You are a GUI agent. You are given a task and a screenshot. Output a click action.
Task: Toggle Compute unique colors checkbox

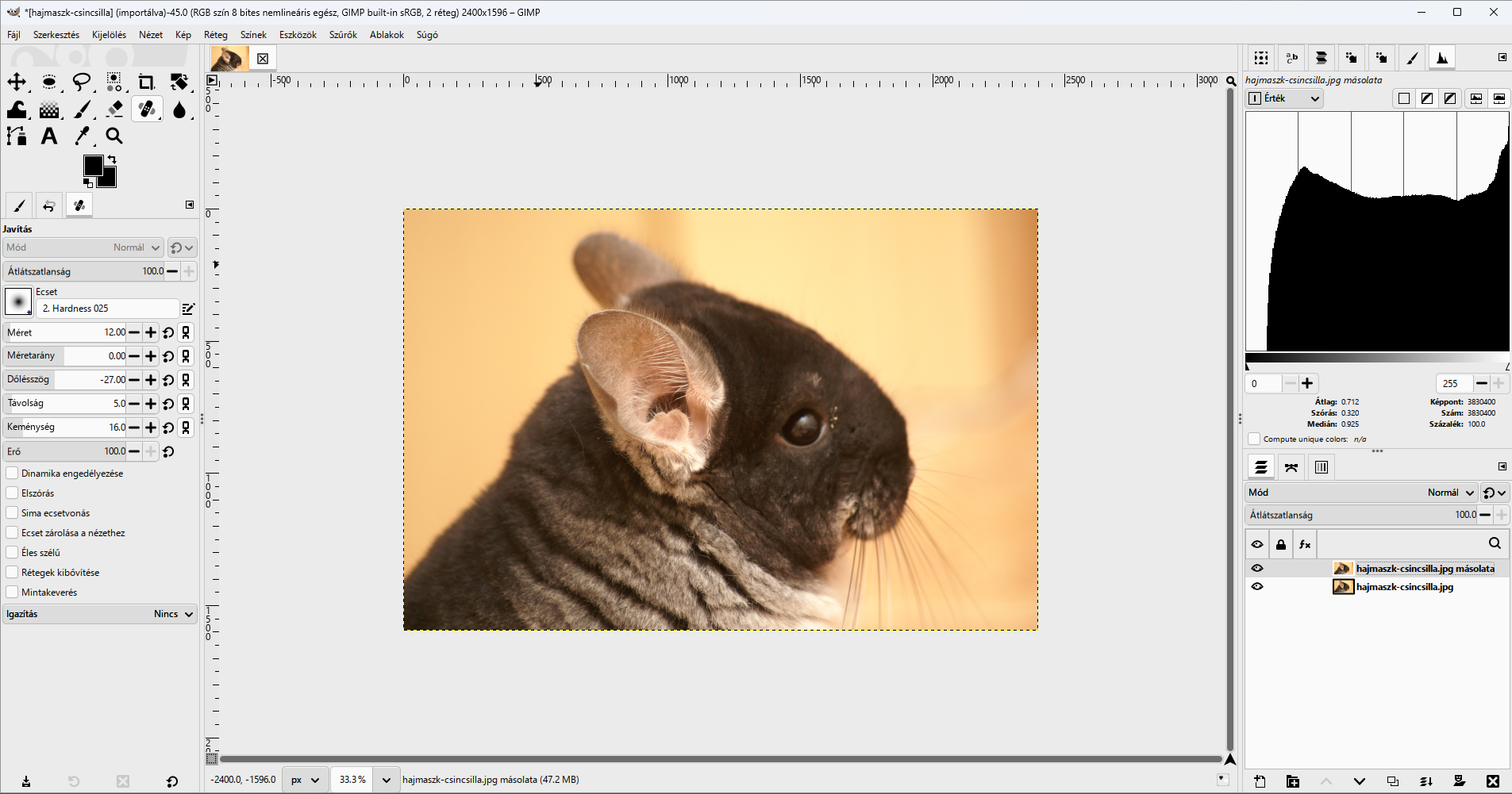(x=1254, y=439)
